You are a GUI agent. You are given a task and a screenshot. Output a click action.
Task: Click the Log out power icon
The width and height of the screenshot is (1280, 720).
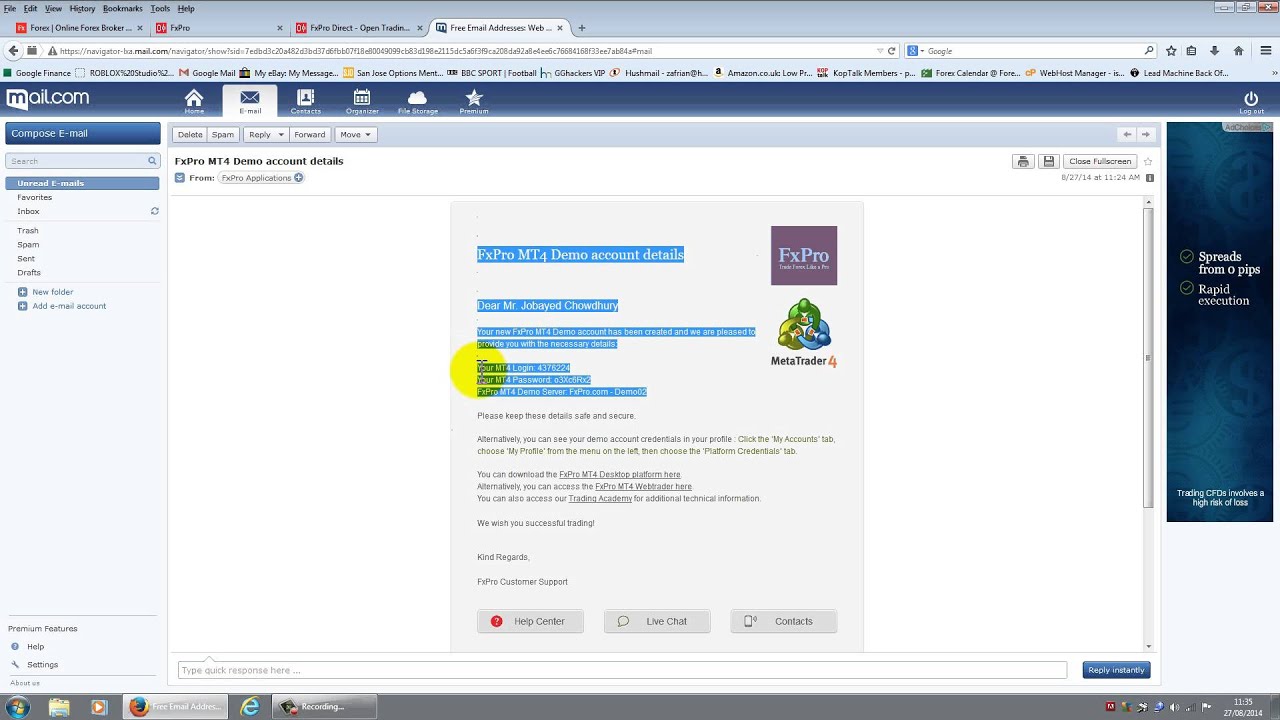click(x=1251, y=100)
